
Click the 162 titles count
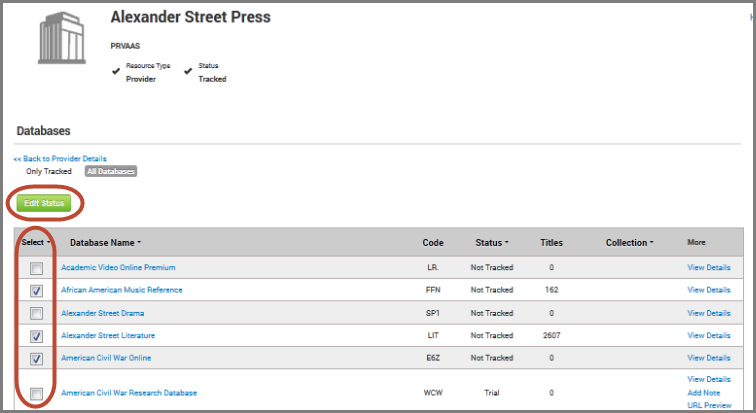[552, 290]
